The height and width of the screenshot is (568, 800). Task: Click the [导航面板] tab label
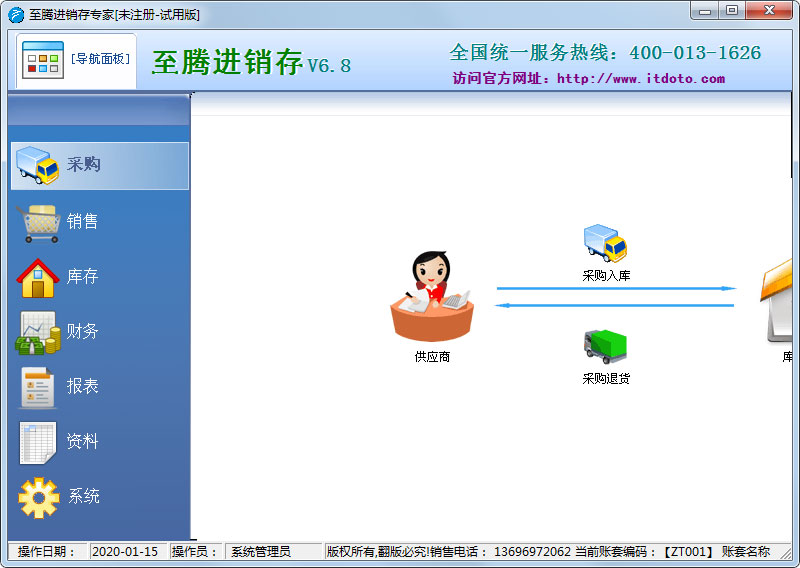(x=101, y=59)
